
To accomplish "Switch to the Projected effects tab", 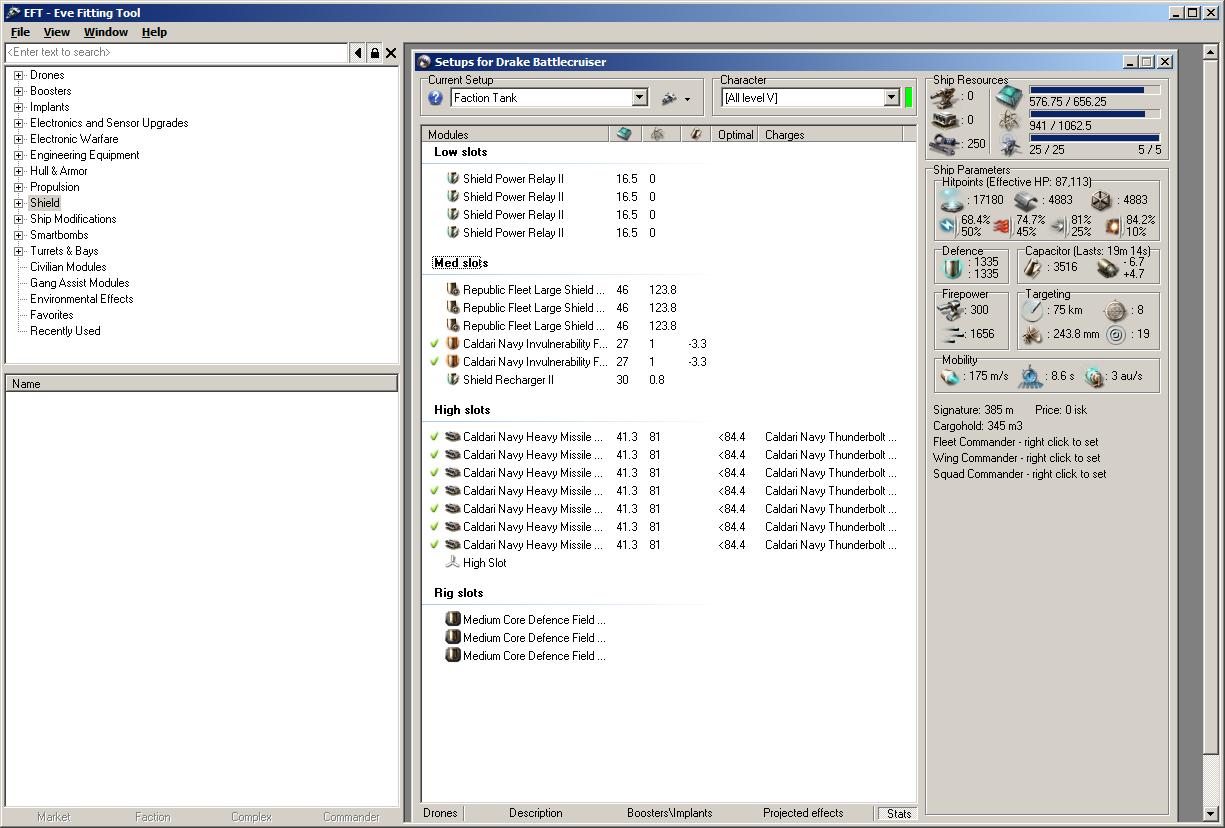I will click(803, 813).
